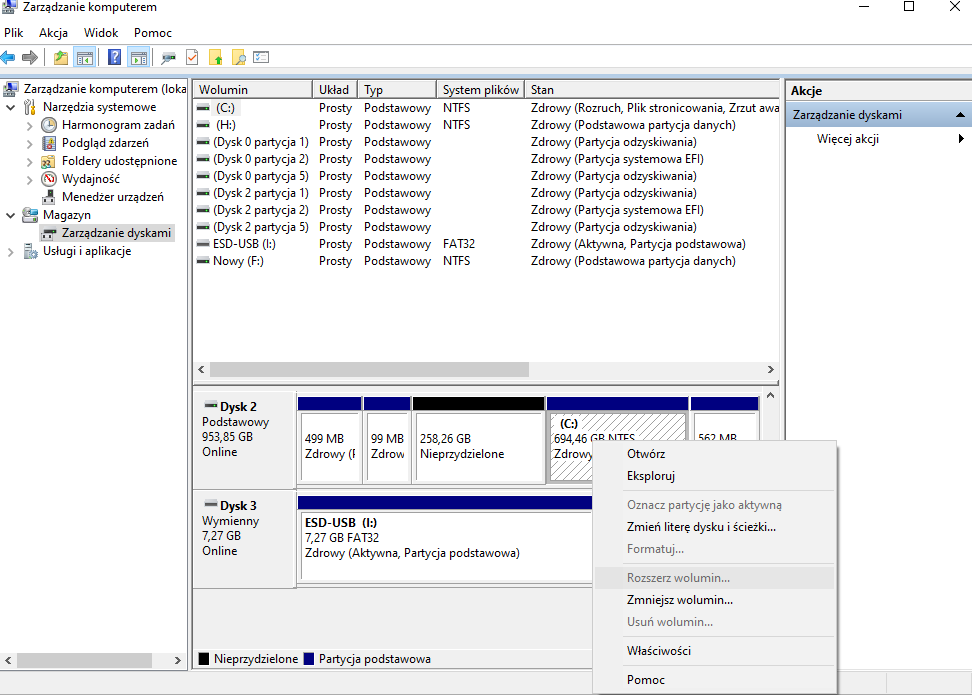Screen dimensions: 972x695
Task: Expand Wydajność tree node
Action: [29, 179]
